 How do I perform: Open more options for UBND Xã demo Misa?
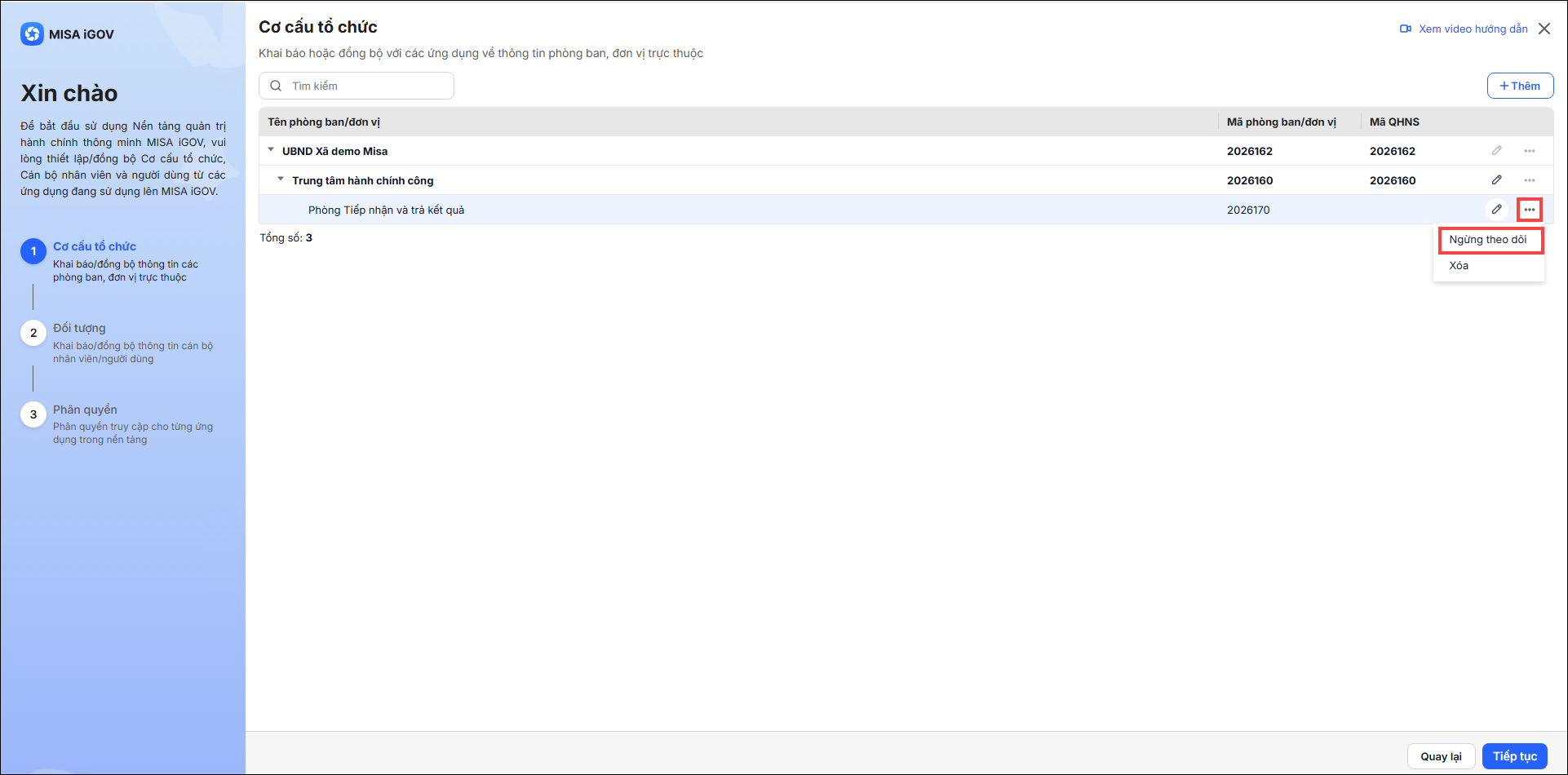(1529, 151)
